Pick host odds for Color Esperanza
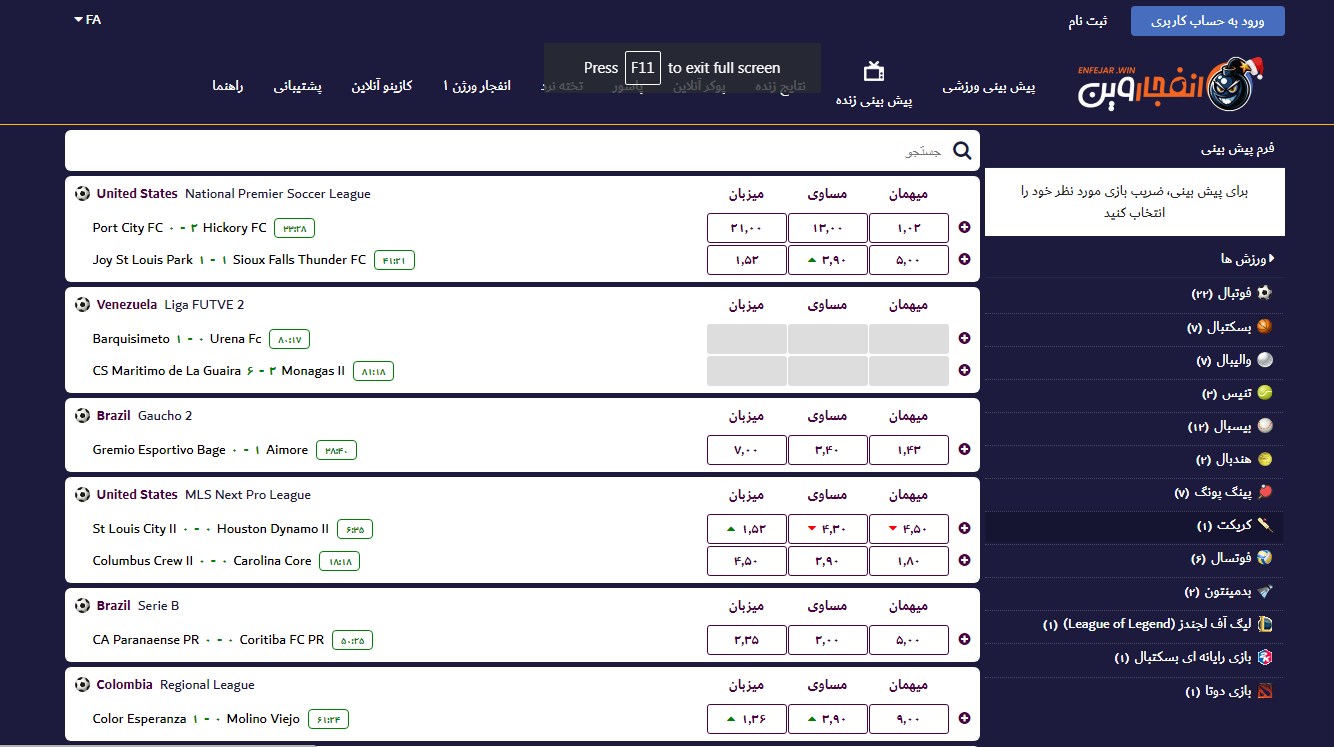The image size is (1334, 747). pyautogui.click(x=746, y=719)
